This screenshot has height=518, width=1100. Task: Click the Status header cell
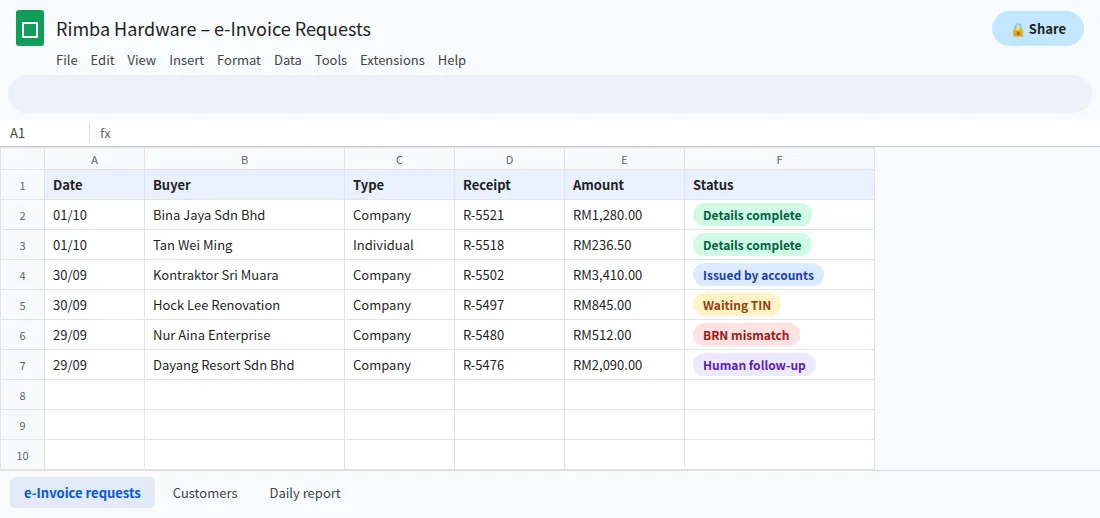pos(780,185)
